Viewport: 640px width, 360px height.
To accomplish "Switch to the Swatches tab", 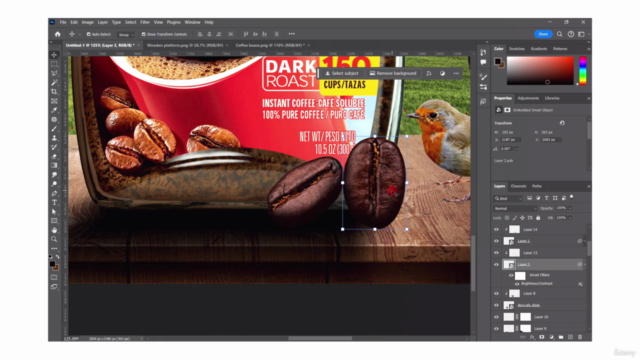I will 517,49.
